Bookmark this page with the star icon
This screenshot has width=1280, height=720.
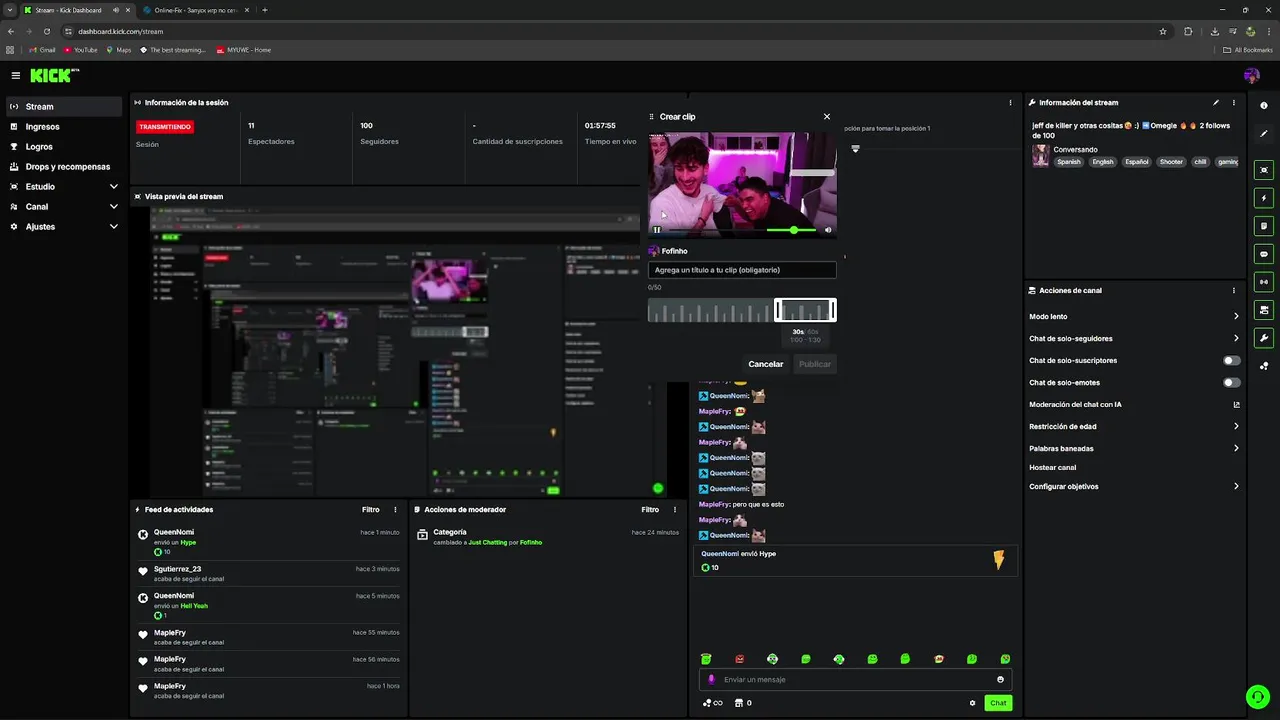coord(1162,31)
